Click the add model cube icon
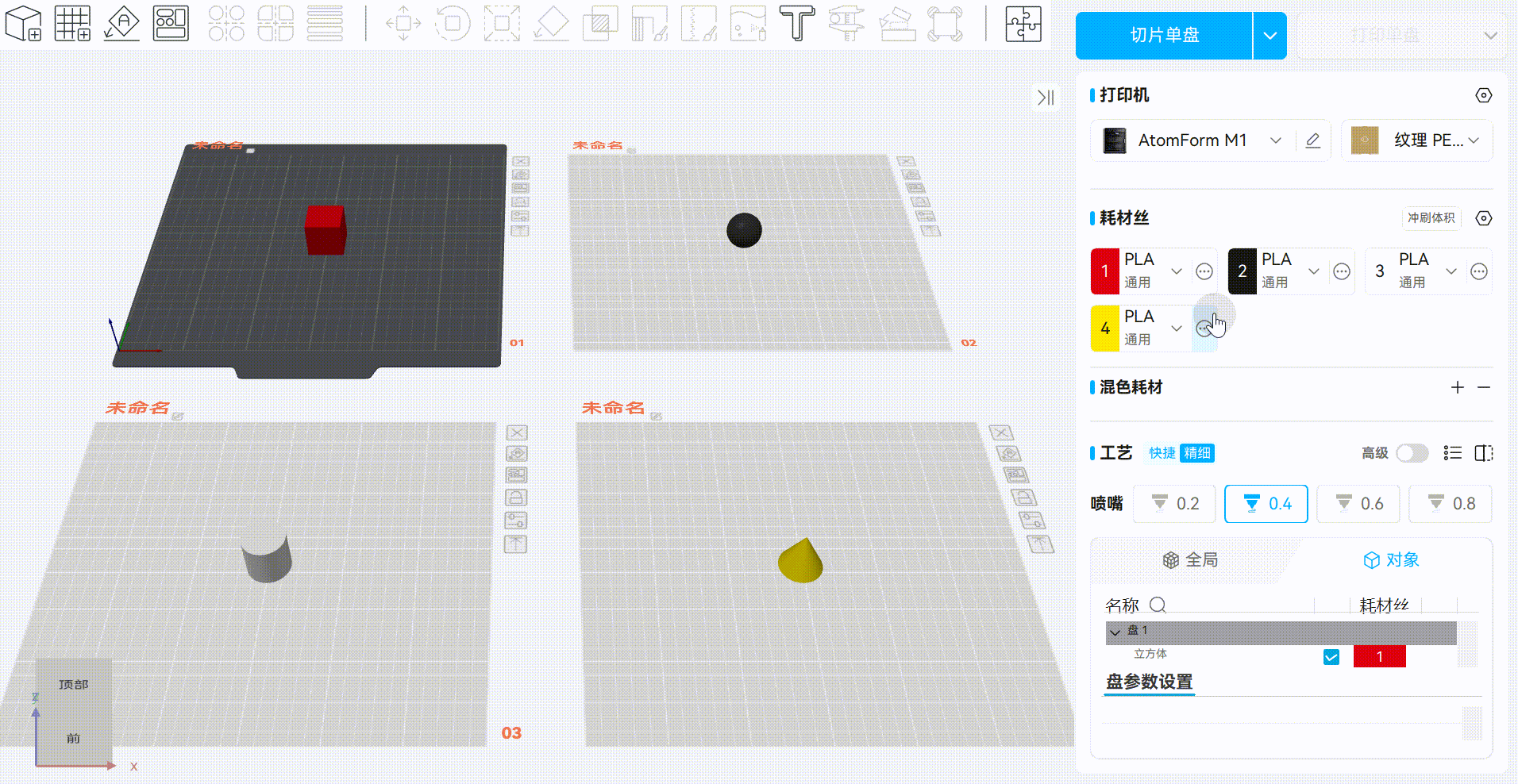This screenshot has height=784, width=1518. pyautogui.click(x=23, y=24)
